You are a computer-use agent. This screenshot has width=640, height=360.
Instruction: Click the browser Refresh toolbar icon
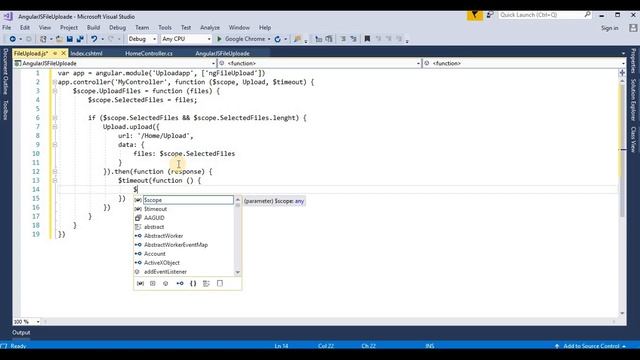click(x=278, y=39)
